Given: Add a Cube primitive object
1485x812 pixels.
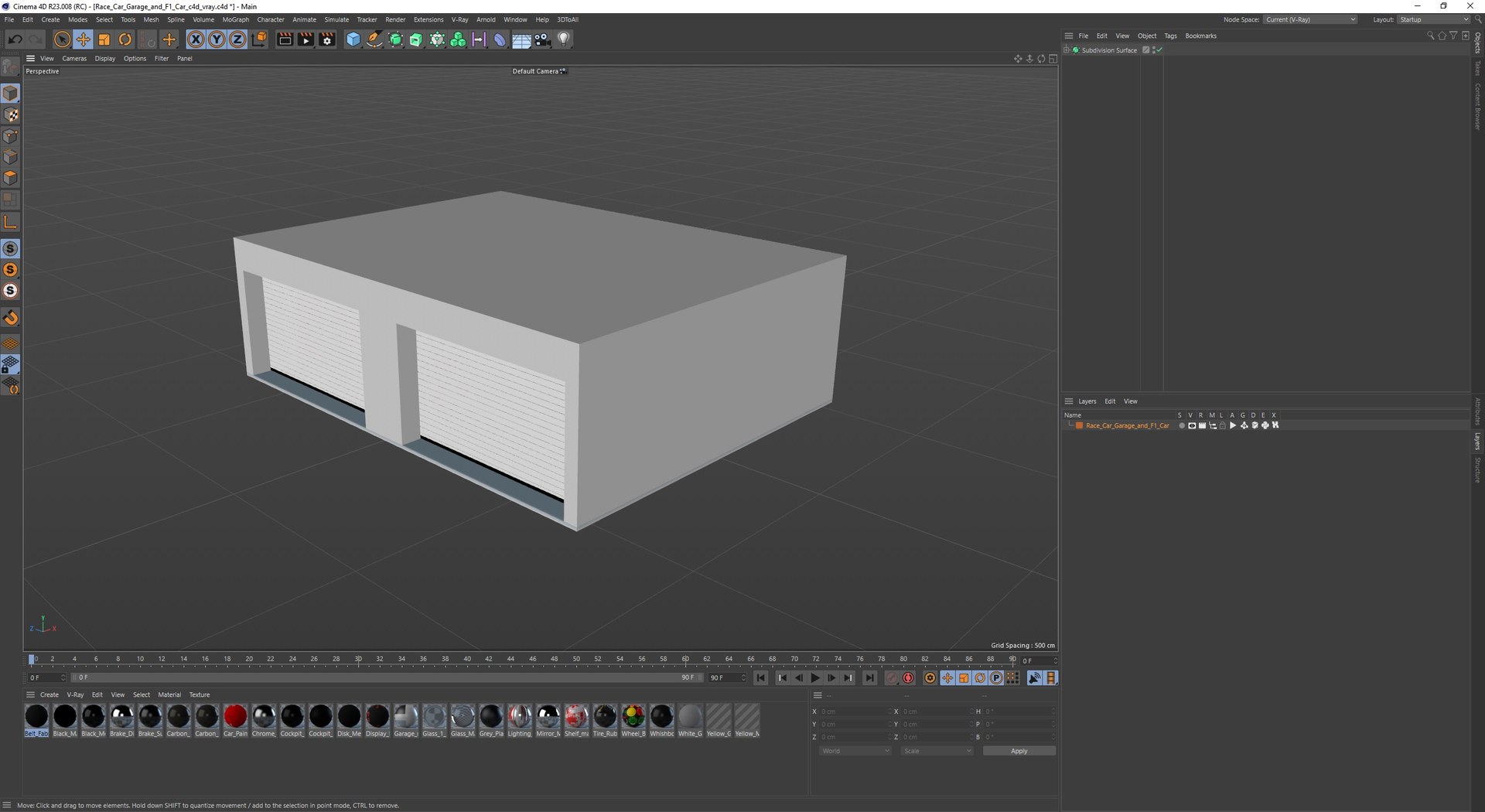Looking at the screenshot, I should [353, 39].
